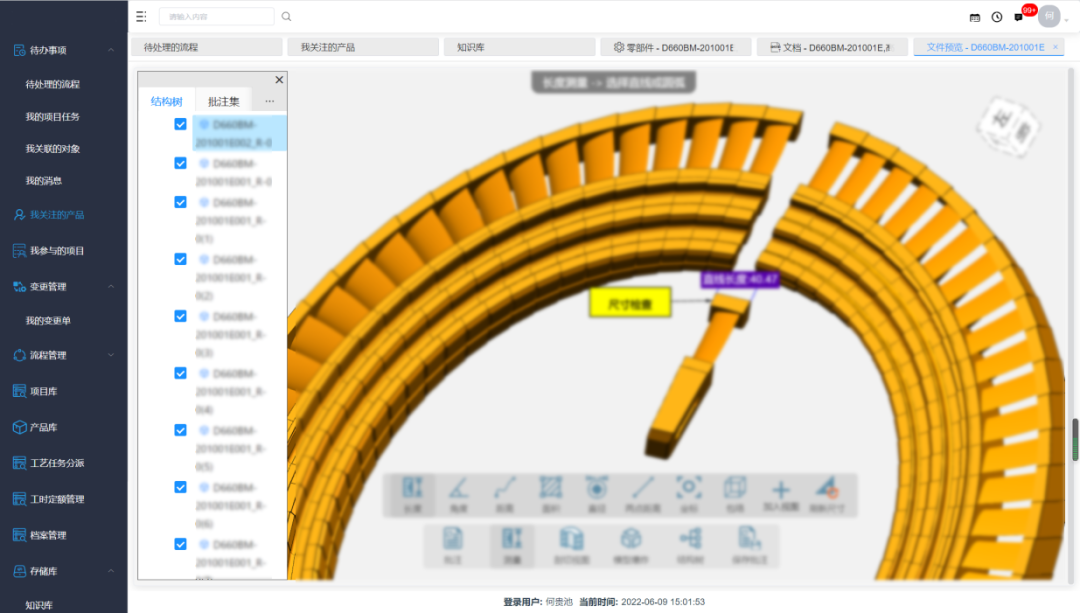Select the angle measurement tool
1080x613 pixels.
coord(459,495)
